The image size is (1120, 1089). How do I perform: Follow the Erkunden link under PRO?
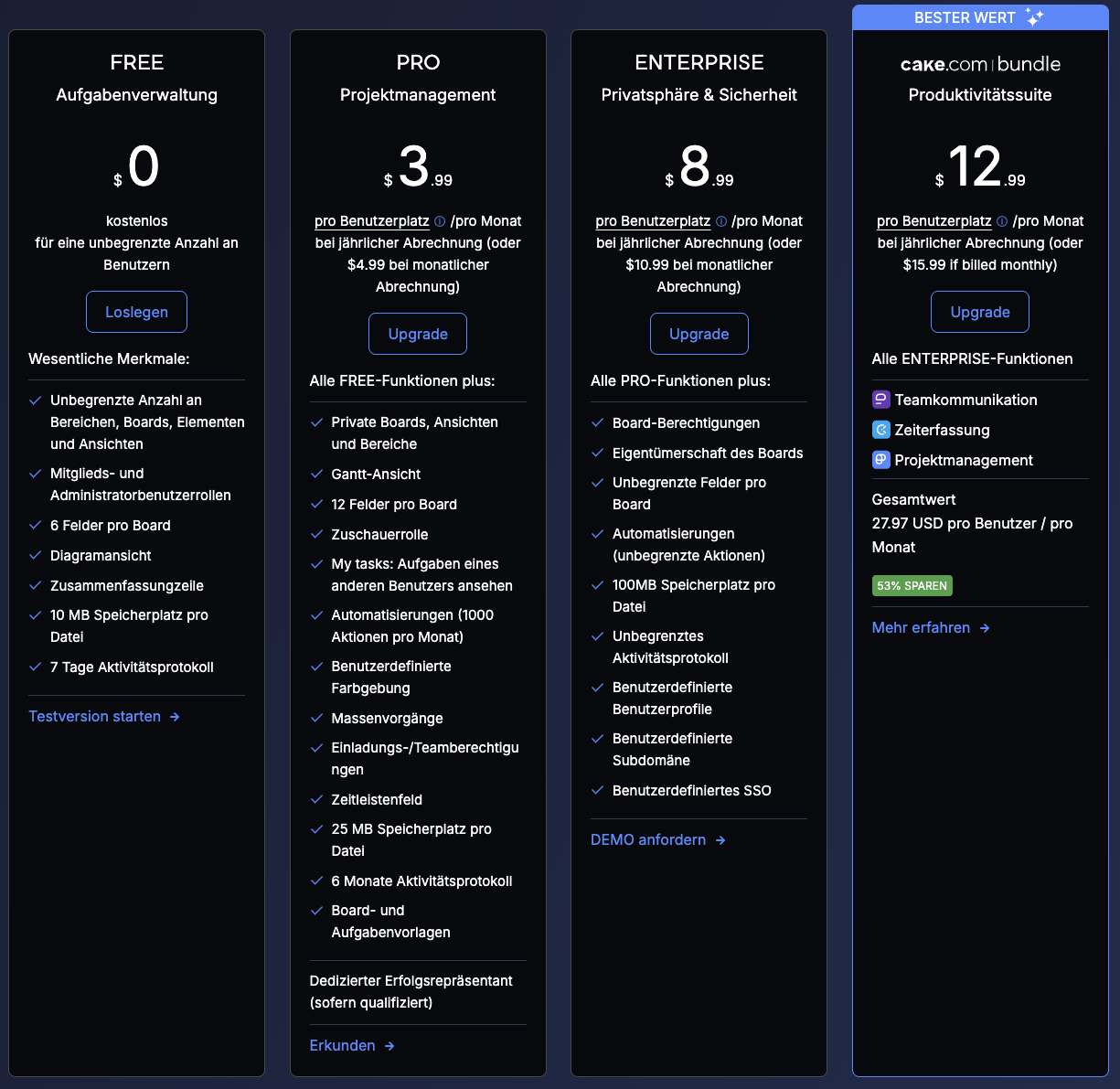342,1045
